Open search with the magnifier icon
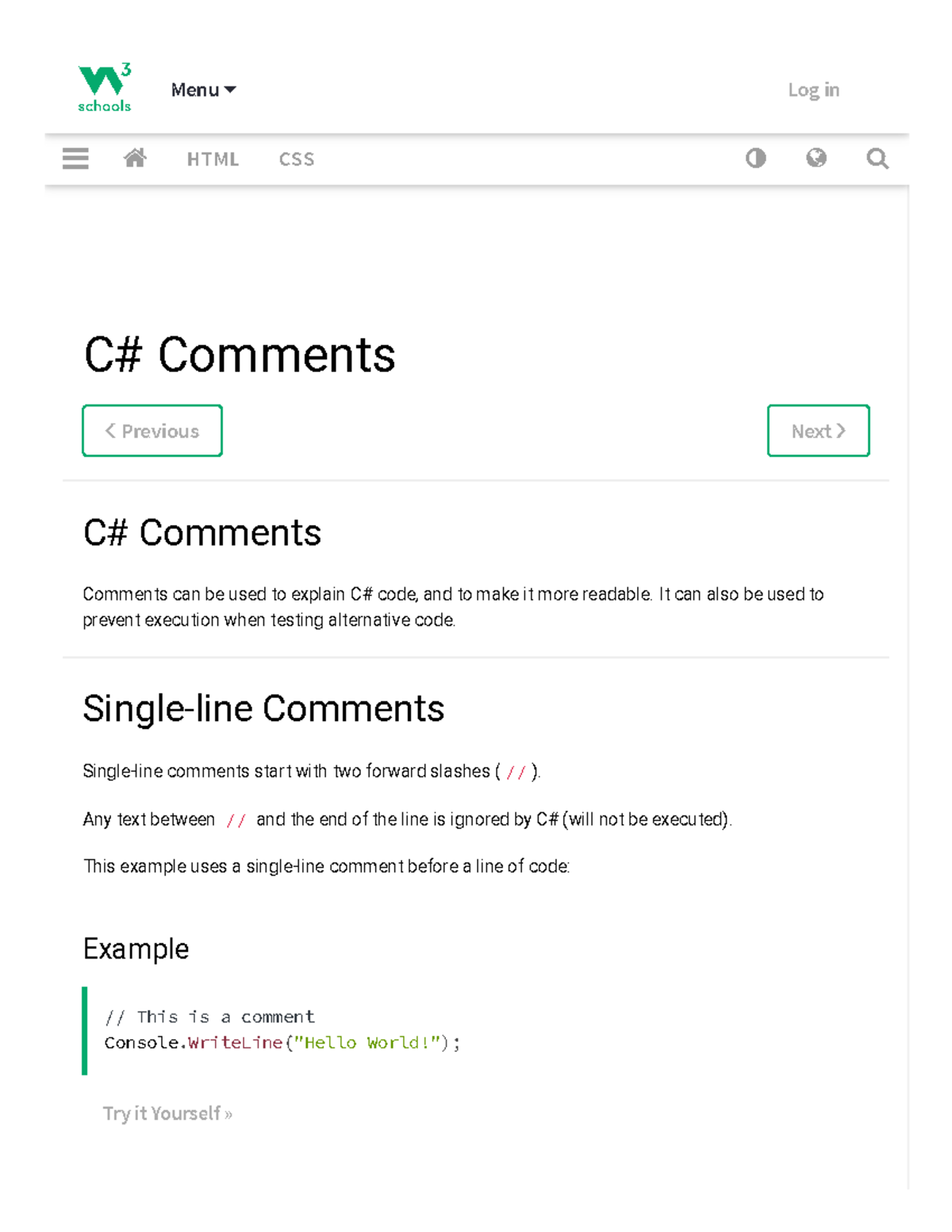 tap(877, 159)
